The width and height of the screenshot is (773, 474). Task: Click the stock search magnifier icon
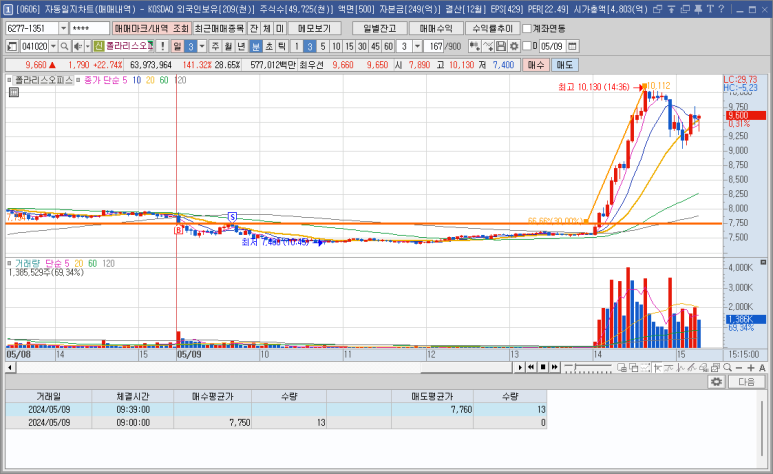[64, 46]
